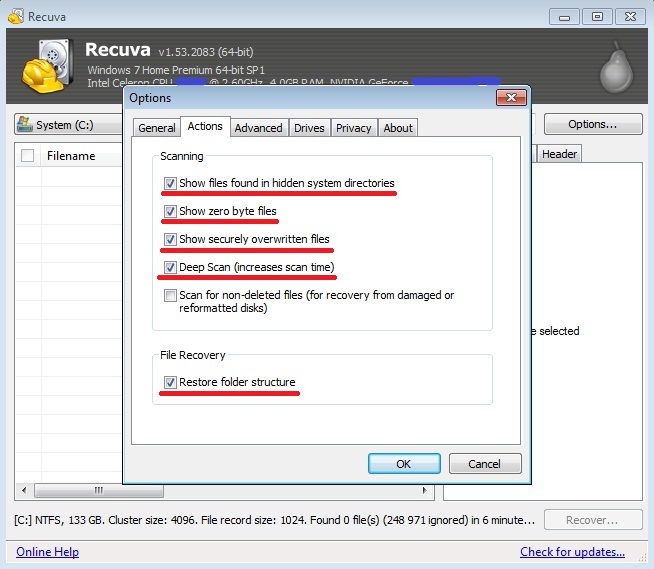Select the Actions tab
654x569 pixels.
click(x=205, y=126)
